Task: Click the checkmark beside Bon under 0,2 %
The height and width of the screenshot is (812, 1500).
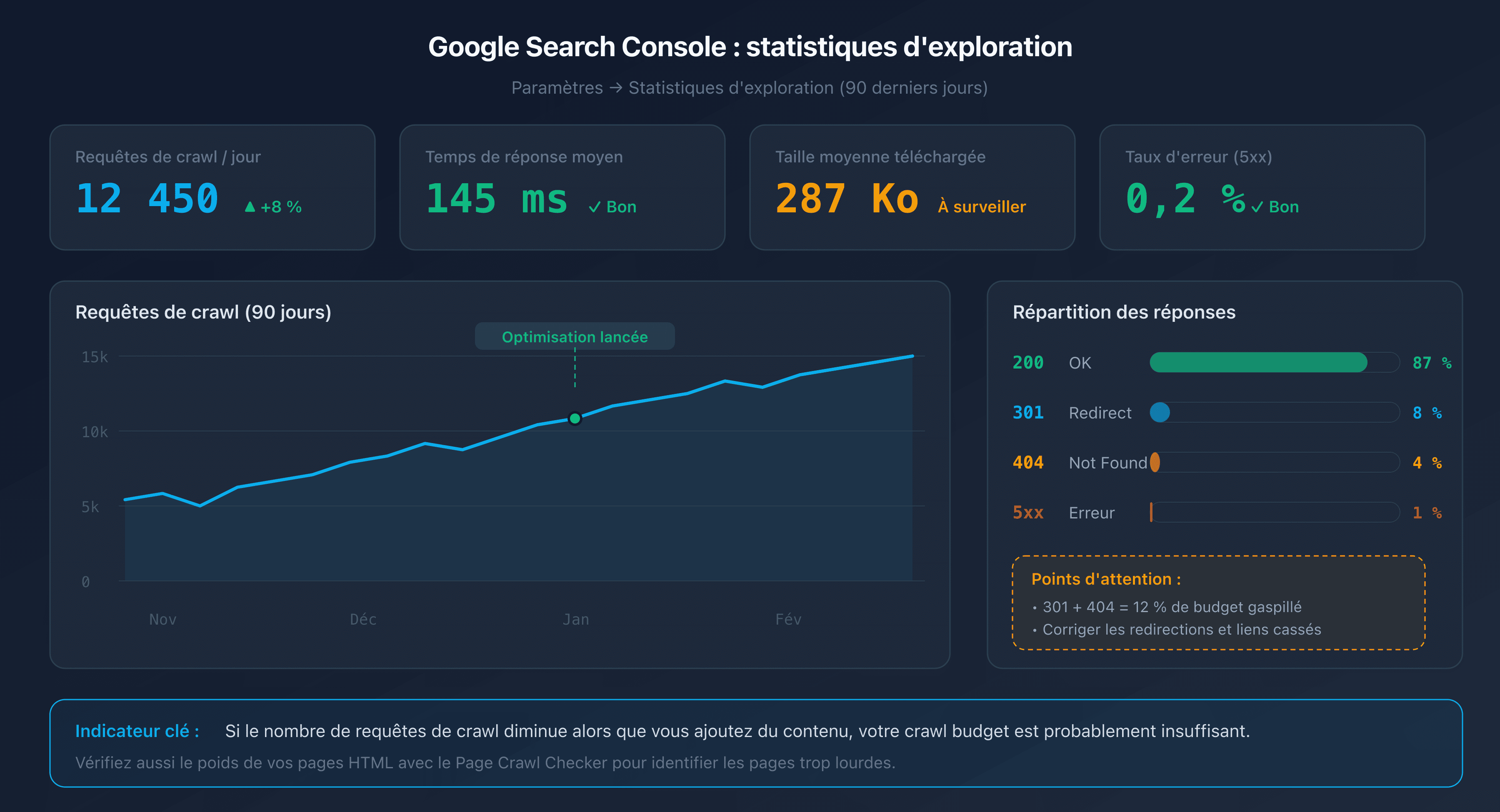Action: (x=1257, y=207)
